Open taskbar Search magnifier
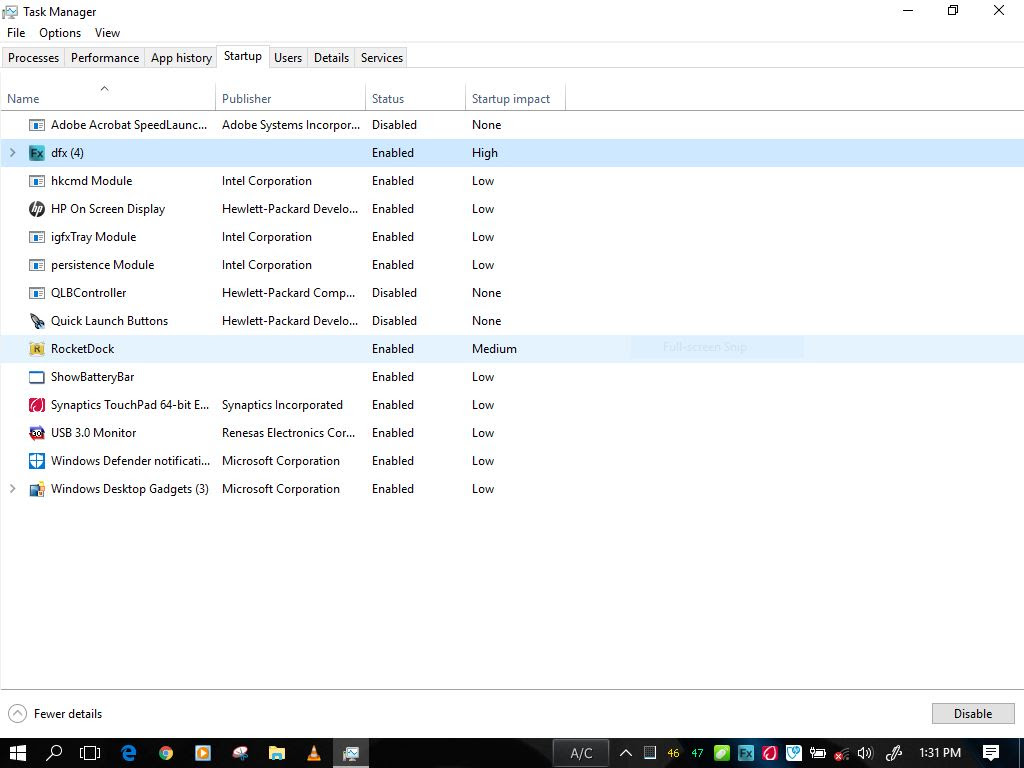 pyautogui.click(x=54, y=753)
